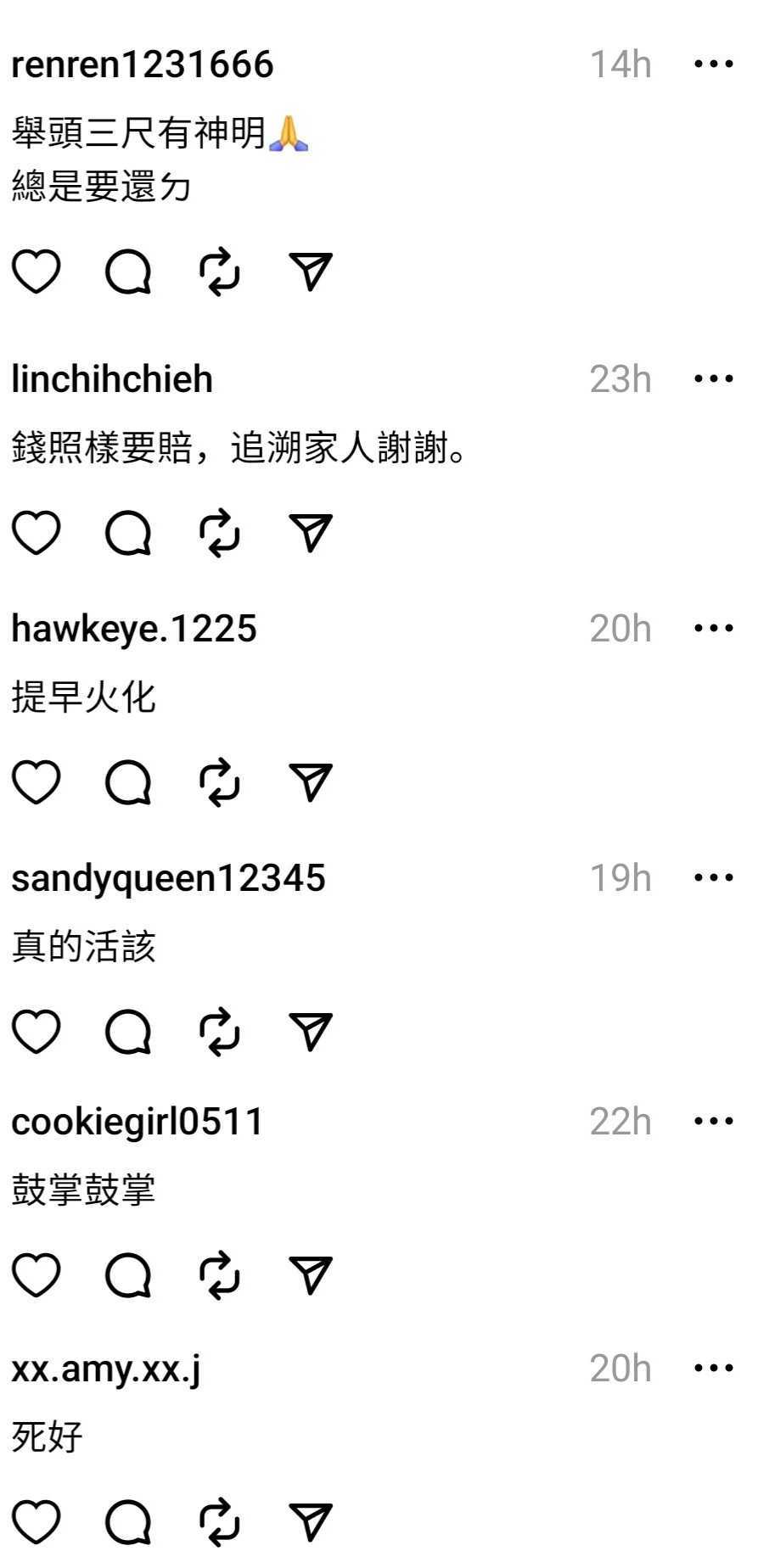Repost cookiegirl0511's comment
The height and width of the screenshot is (1568, 775).
pyautogui.click(x=220, y=1275)
